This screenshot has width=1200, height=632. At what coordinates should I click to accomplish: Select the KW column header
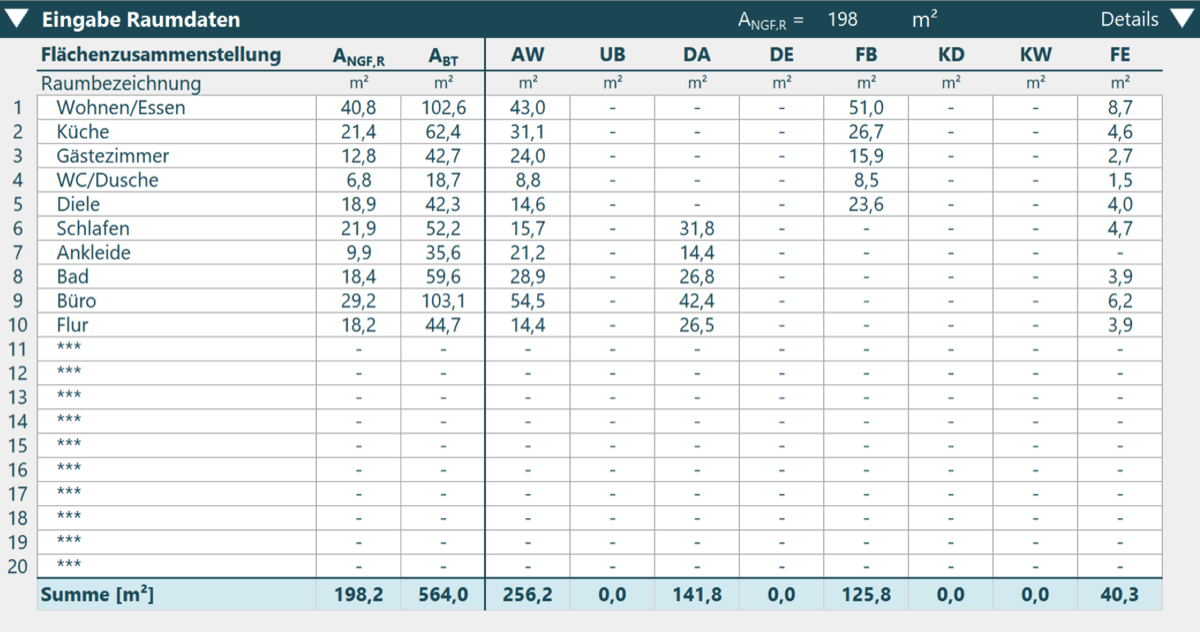coord(1036,55)
